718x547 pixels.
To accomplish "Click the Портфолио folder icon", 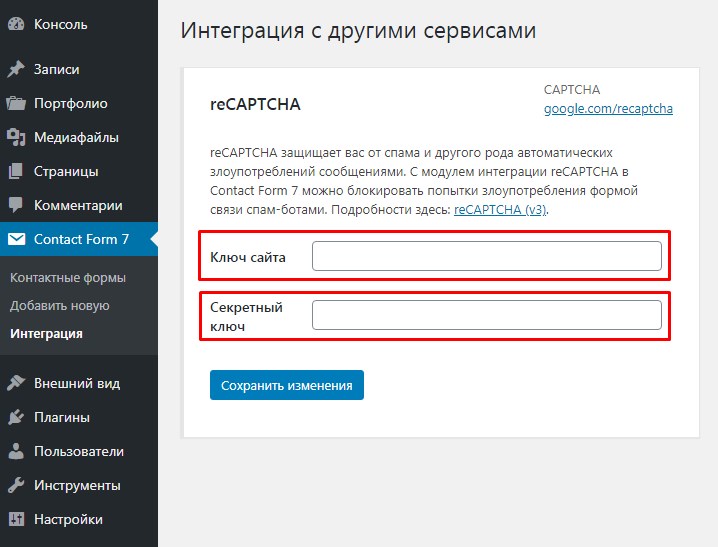I will pos(16,103).
